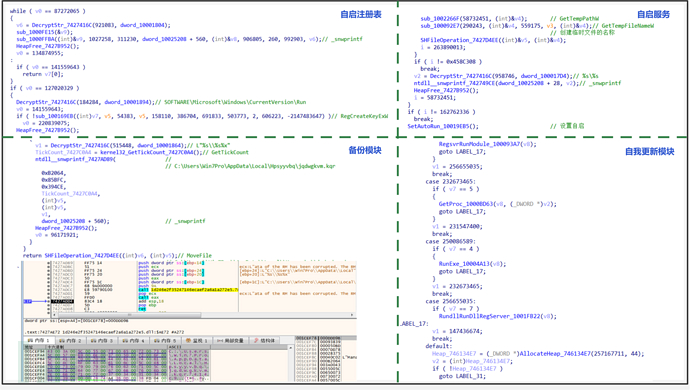
Task: Click 'case 232673465:' label
Action: coord(451,181)
